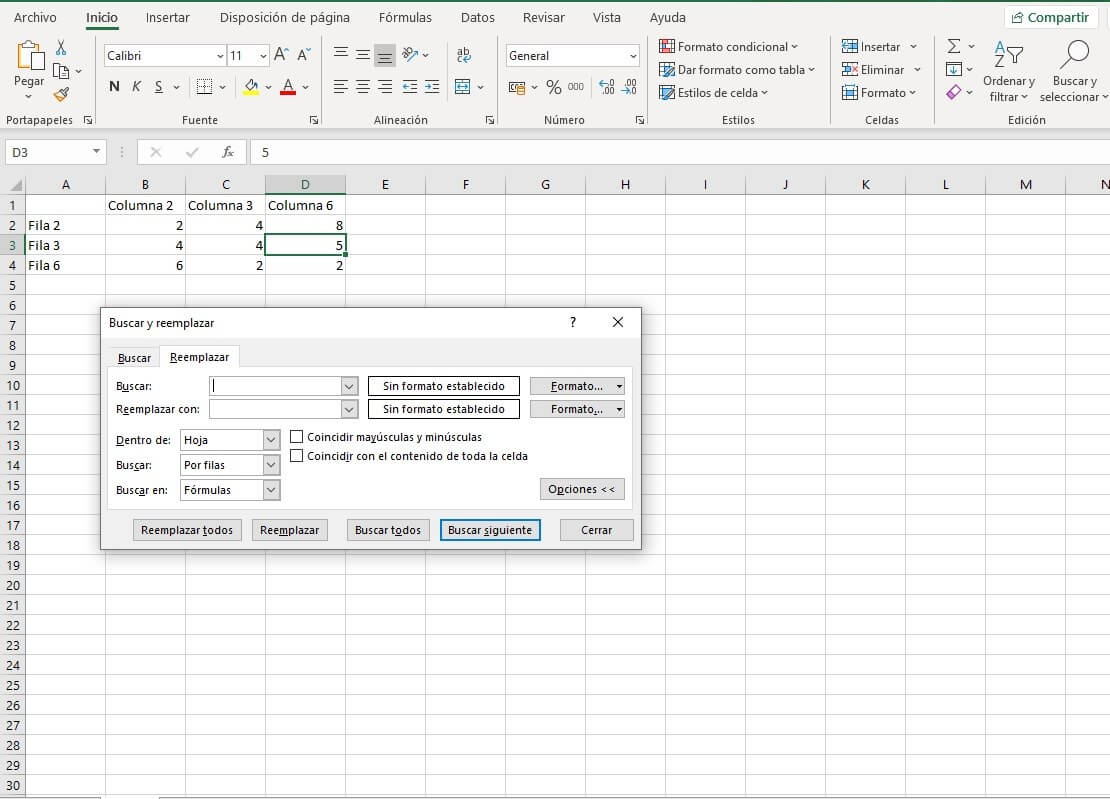This screenshot has width=1110, height=799.
Task: Open Formato condicional menu
Action: point(729,46)
